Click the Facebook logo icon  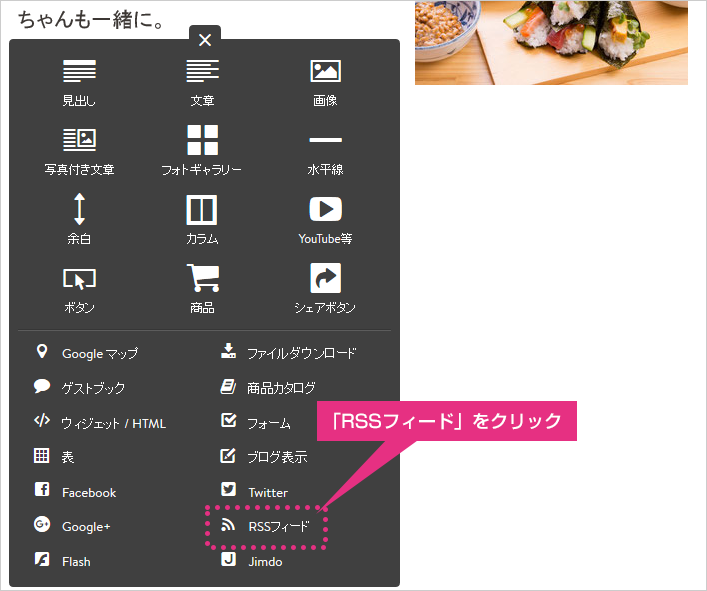tap(42, 489)
